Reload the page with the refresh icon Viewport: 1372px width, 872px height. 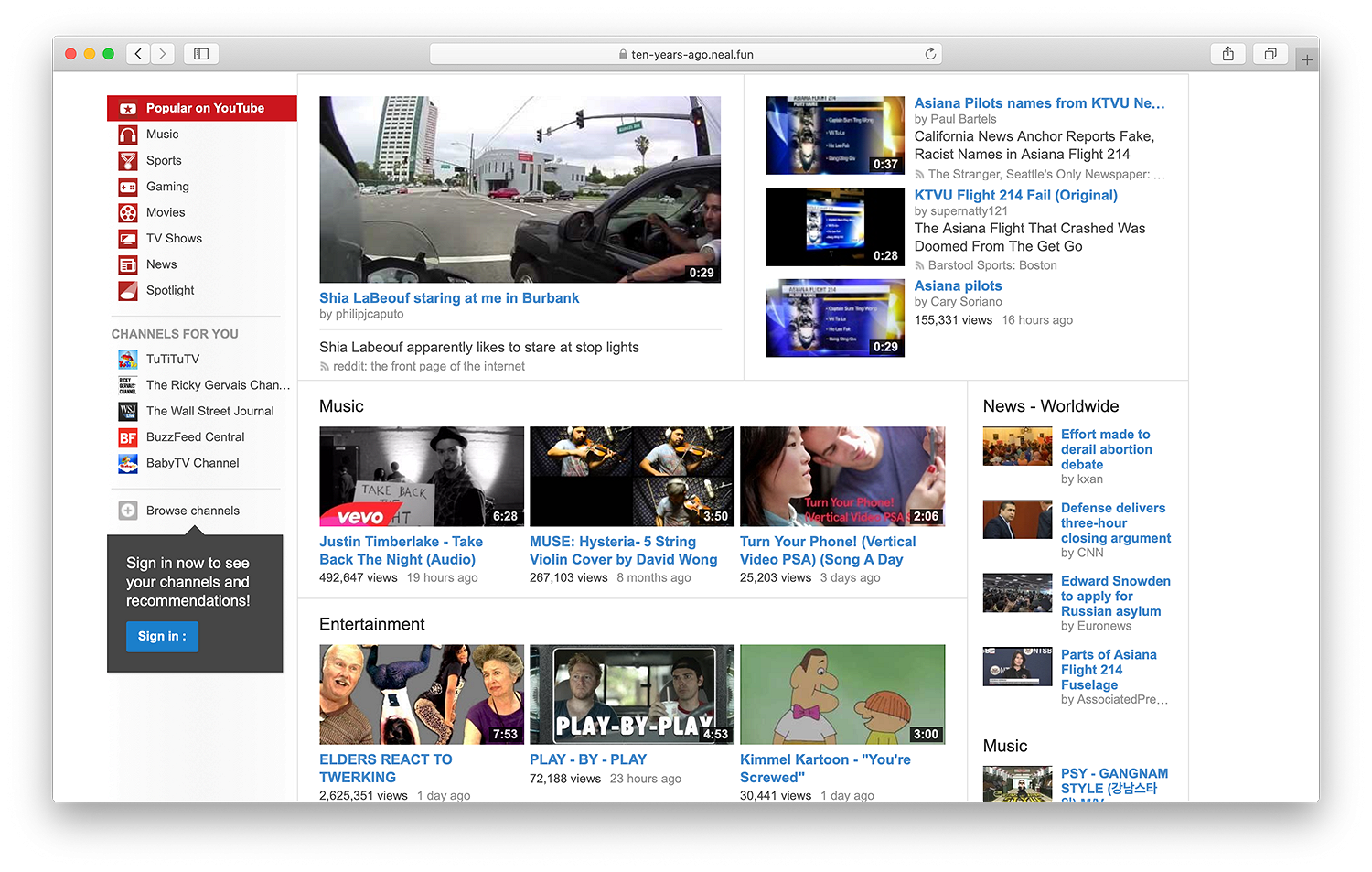pyautogui.click(x=930, y=54)
